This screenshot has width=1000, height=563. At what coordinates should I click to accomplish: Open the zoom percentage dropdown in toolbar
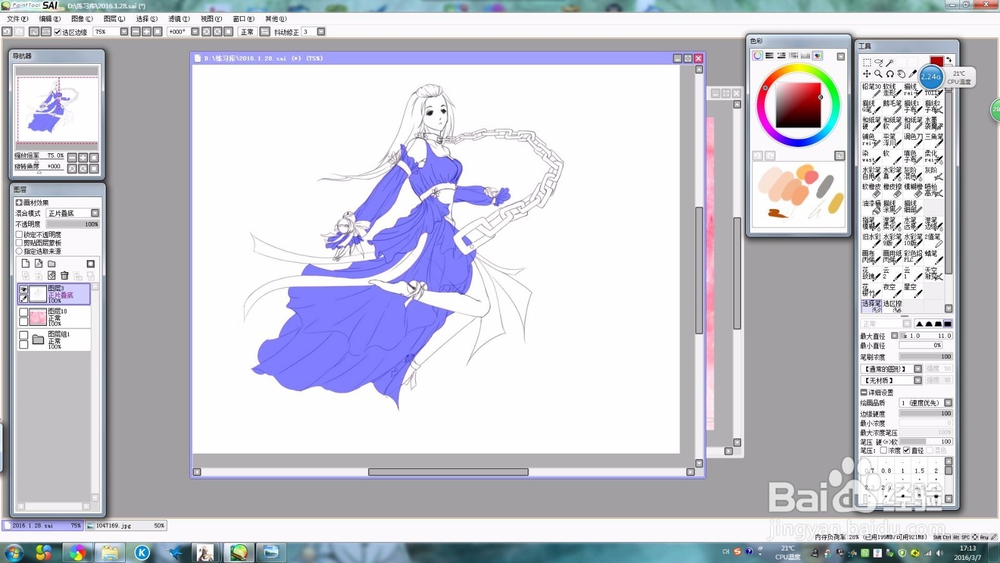point(124,31)
